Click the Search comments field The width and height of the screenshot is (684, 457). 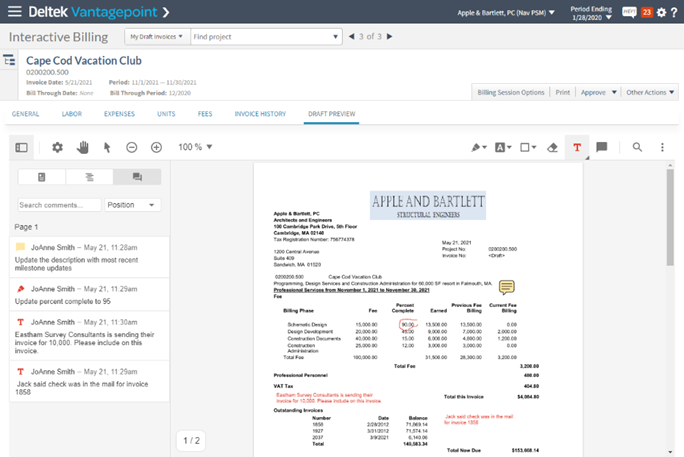click(x=58, y=205)
